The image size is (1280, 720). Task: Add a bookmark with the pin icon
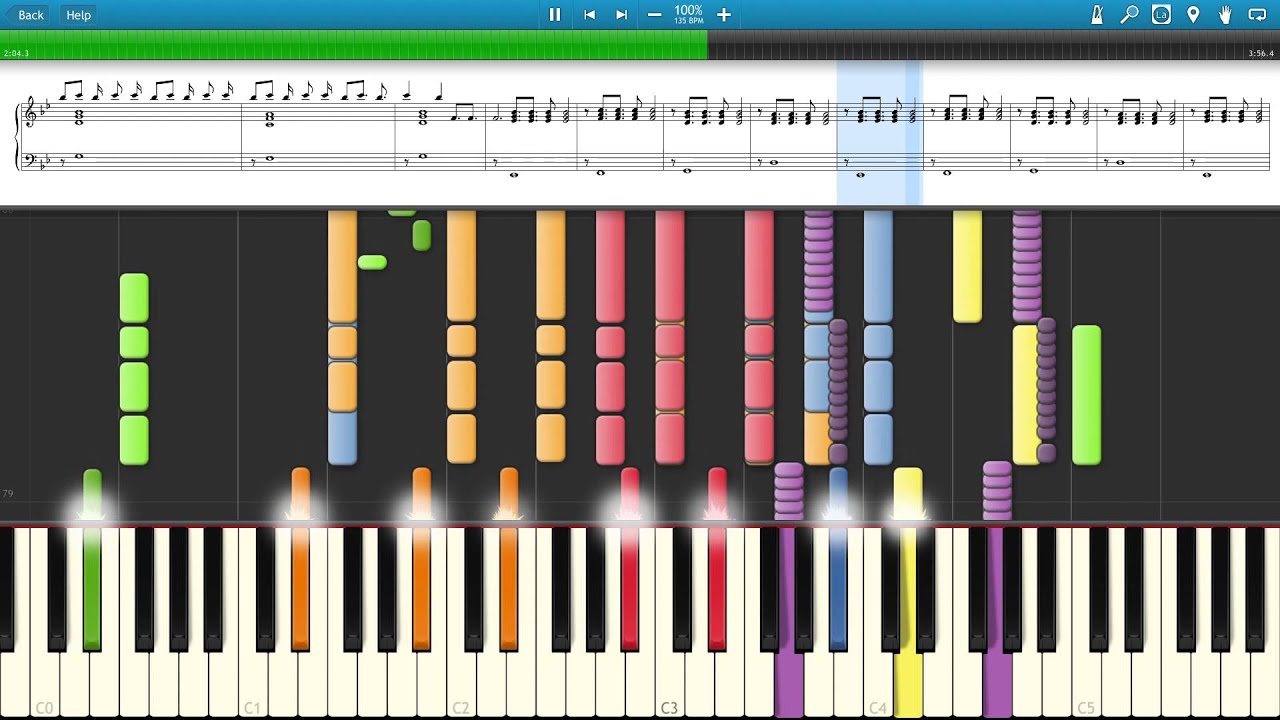[x=1193, y=15]
